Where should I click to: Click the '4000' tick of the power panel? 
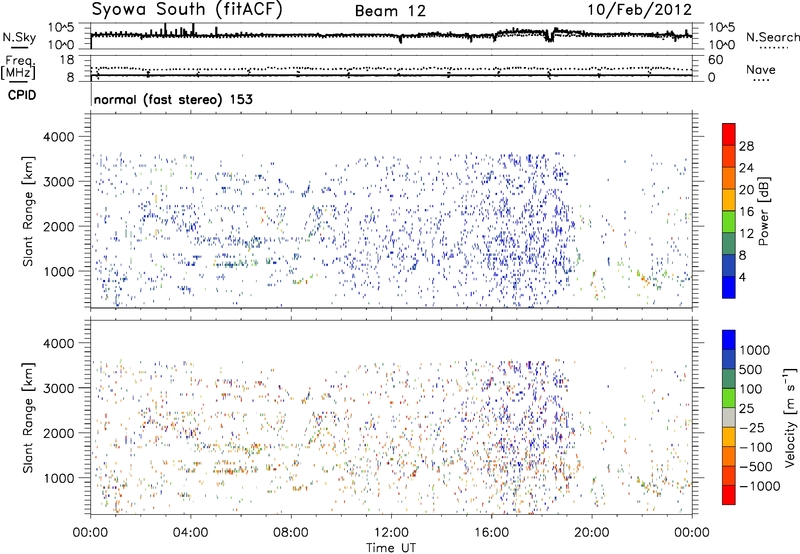coord(58,137)
